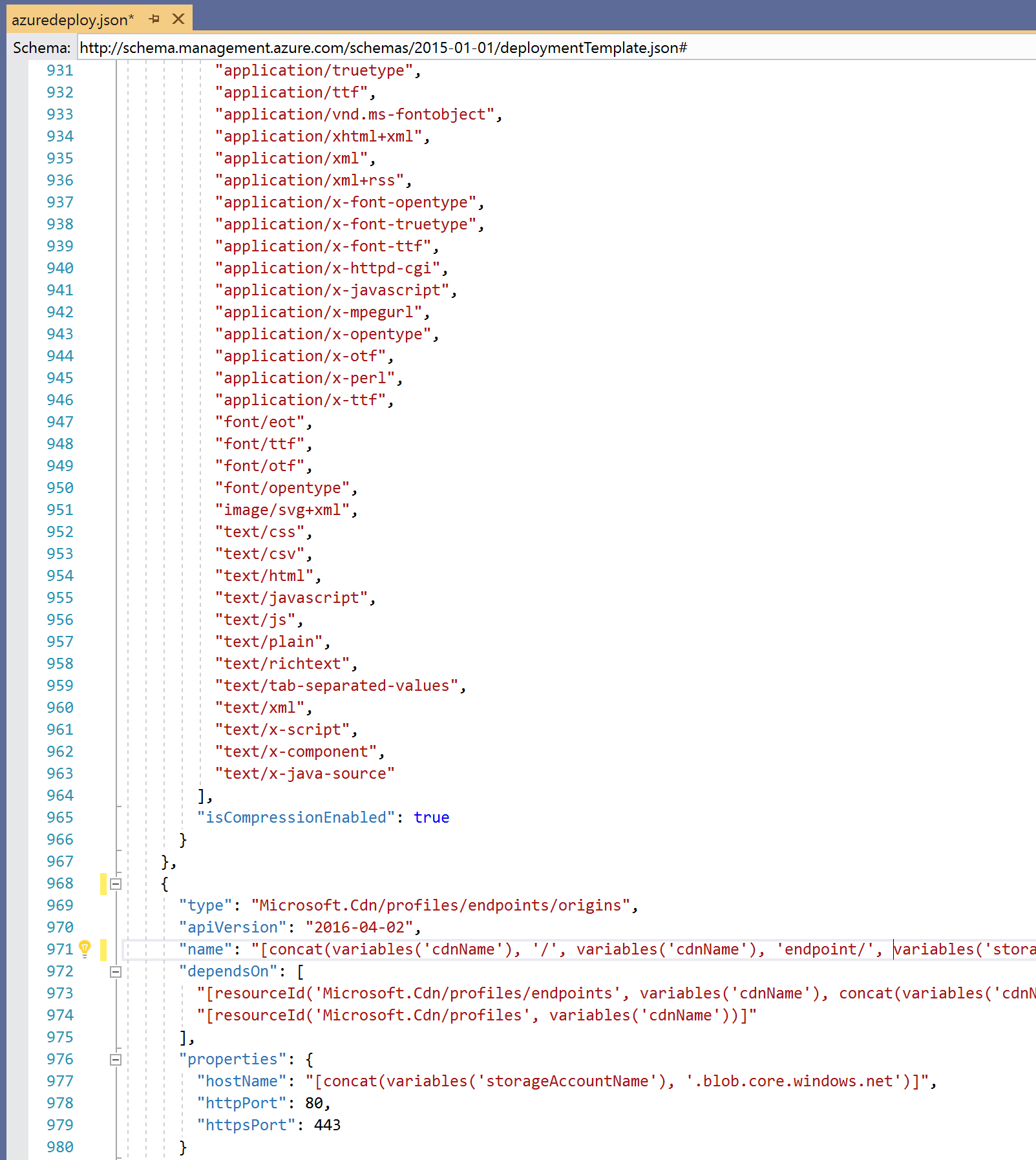
Task: Click the Schema label
Action: (x=41, y=48)
